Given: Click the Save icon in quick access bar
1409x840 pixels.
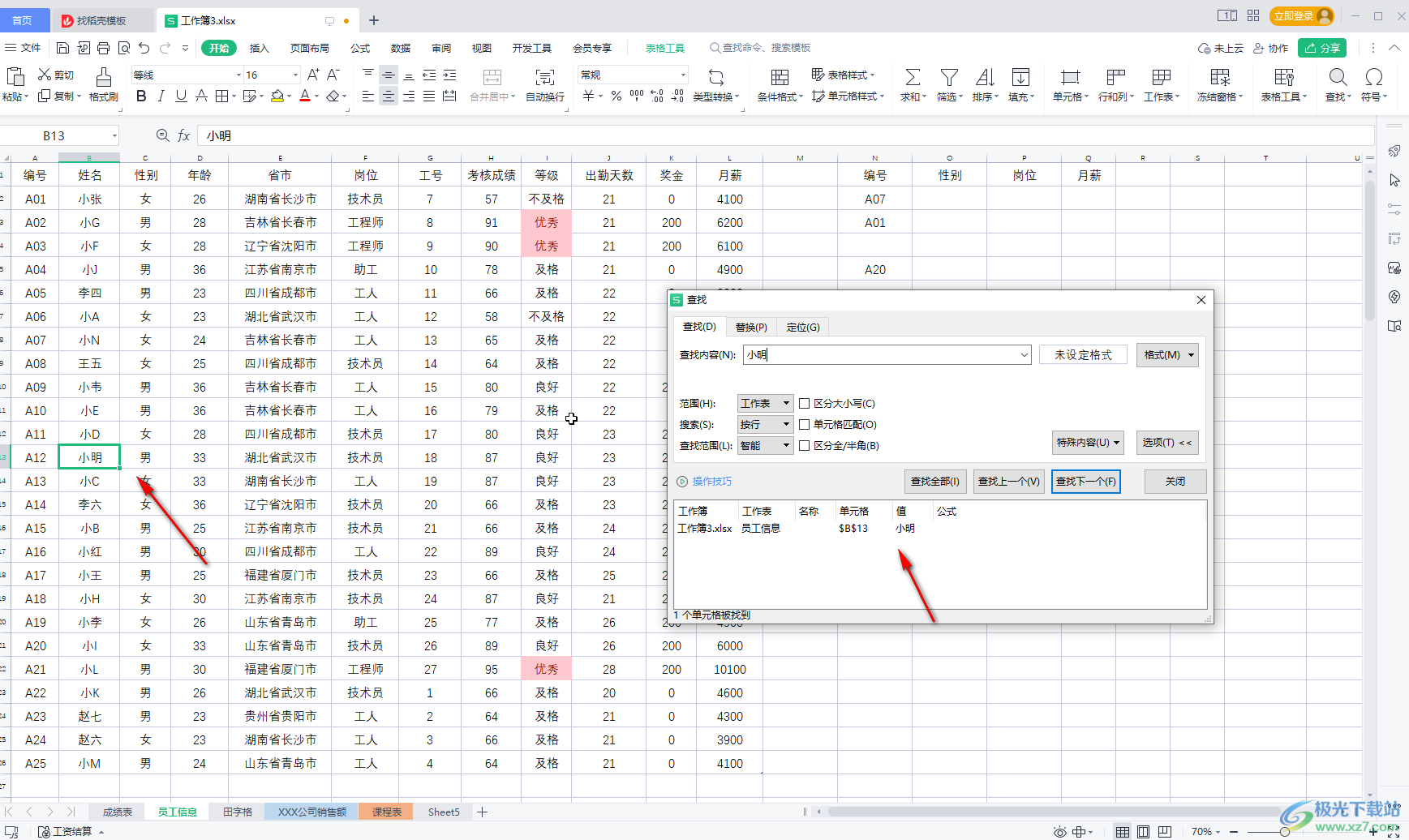Looking at the screenshot, I should point(62,48).
